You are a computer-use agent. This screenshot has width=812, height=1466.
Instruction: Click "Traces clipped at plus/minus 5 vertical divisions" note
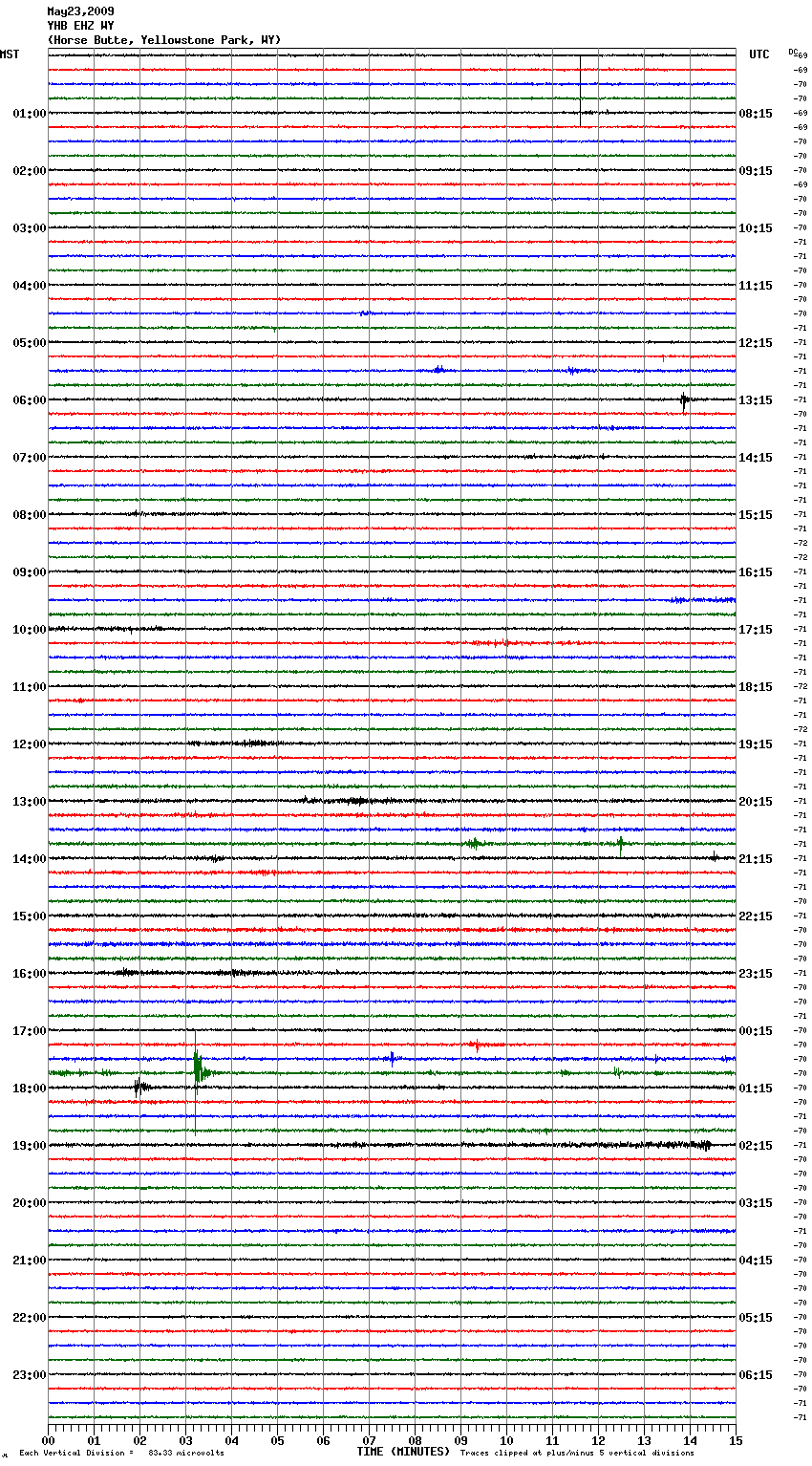[577, 1453]
